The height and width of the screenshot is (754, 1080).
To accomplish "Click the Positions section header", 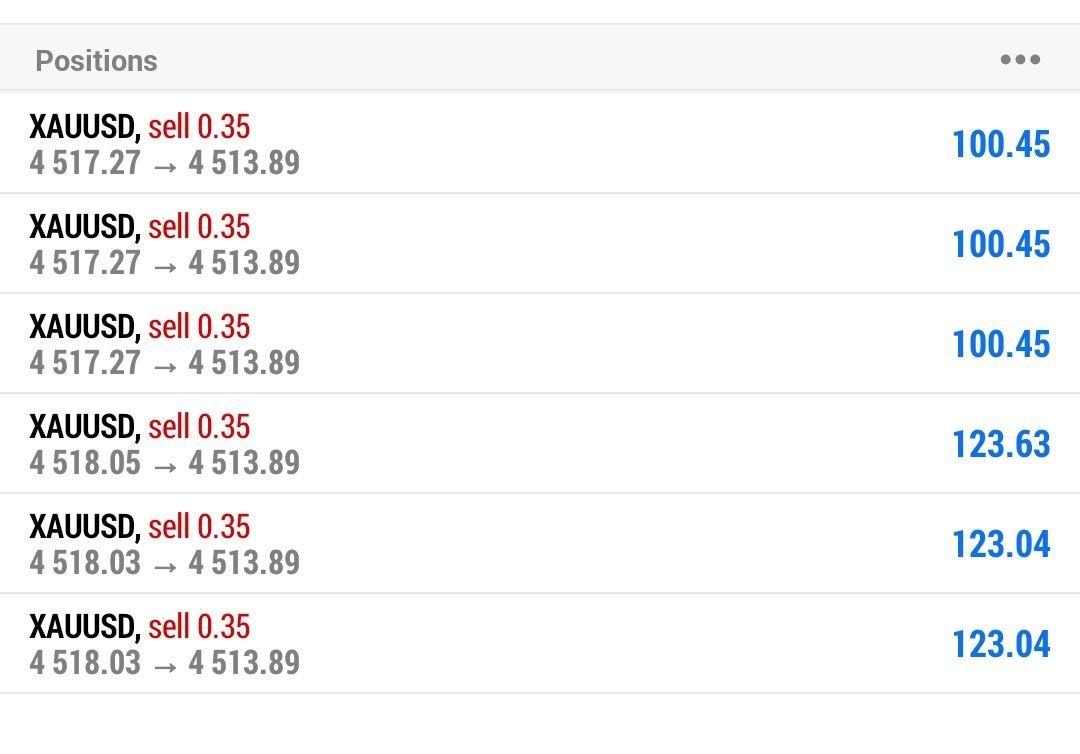I will 97,61.
